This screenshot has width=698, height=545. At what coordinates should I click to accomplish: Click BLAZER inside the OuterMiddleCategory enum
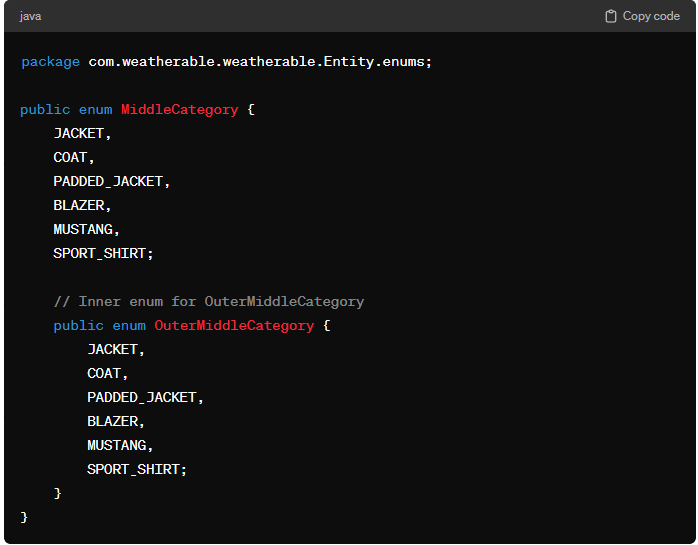(113, 421)
